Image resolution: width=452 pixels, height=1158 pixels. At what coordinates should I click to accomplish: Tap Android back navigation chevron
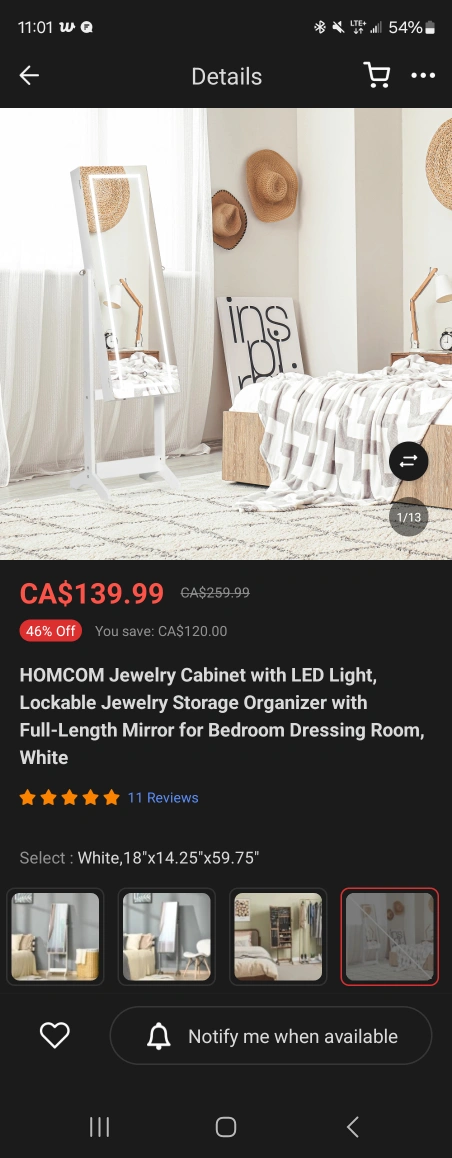(353, 1126)
